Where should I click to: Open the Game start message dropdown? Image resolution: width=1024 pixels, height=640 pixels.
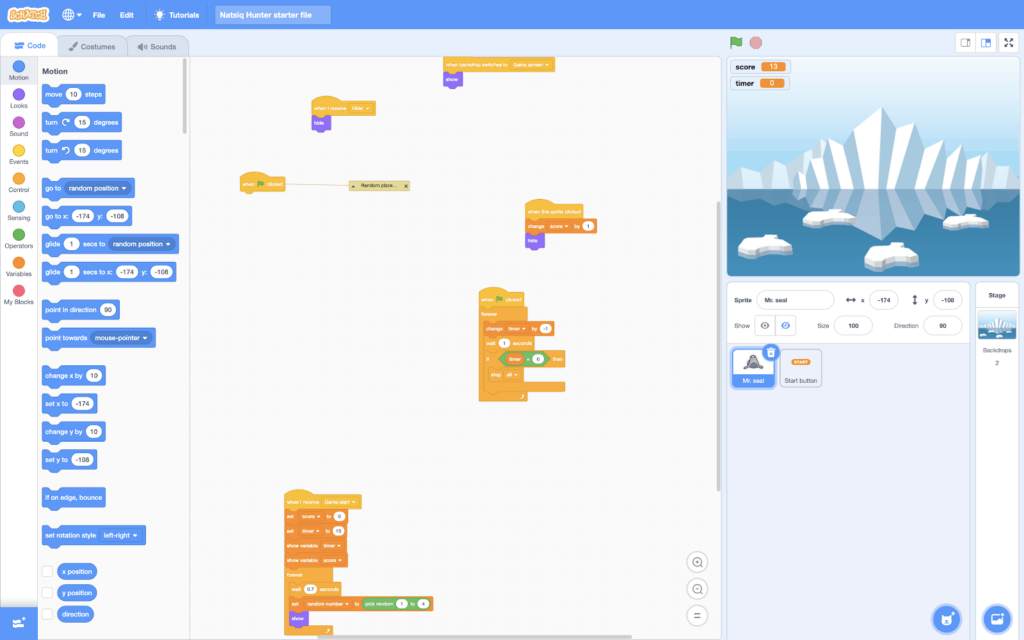coord(340,502)
